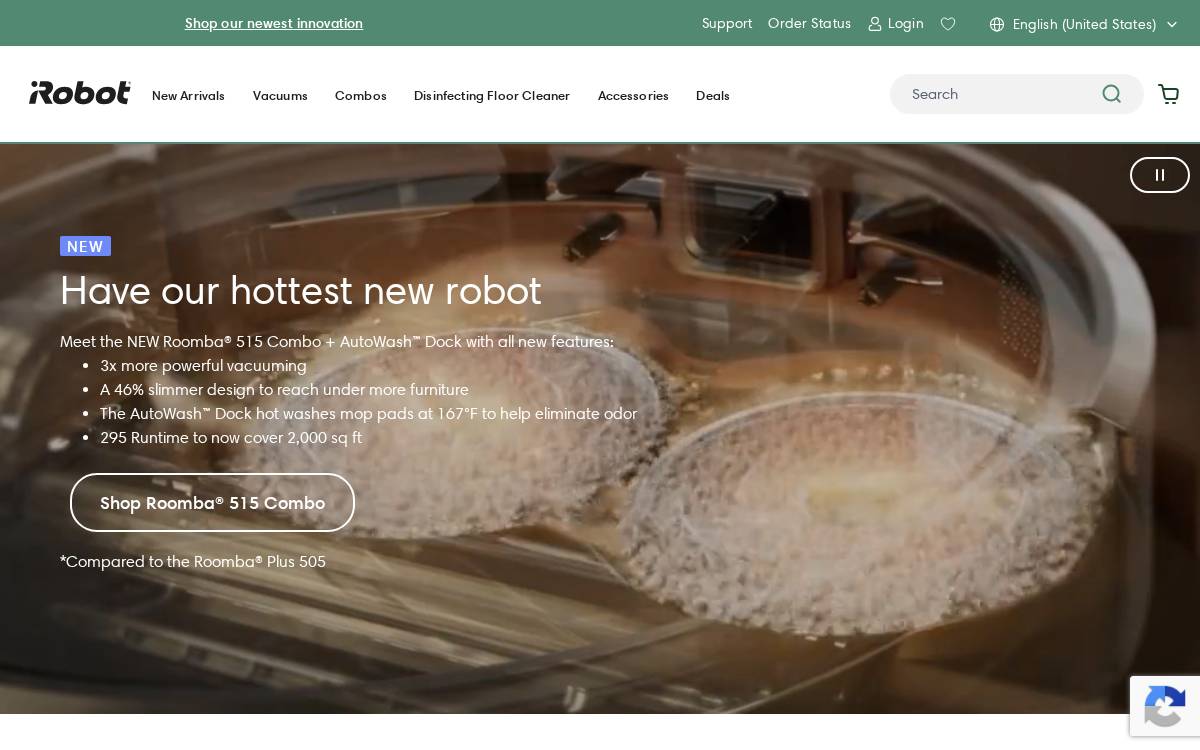Open the Combos menu

[x=361, y=95]
